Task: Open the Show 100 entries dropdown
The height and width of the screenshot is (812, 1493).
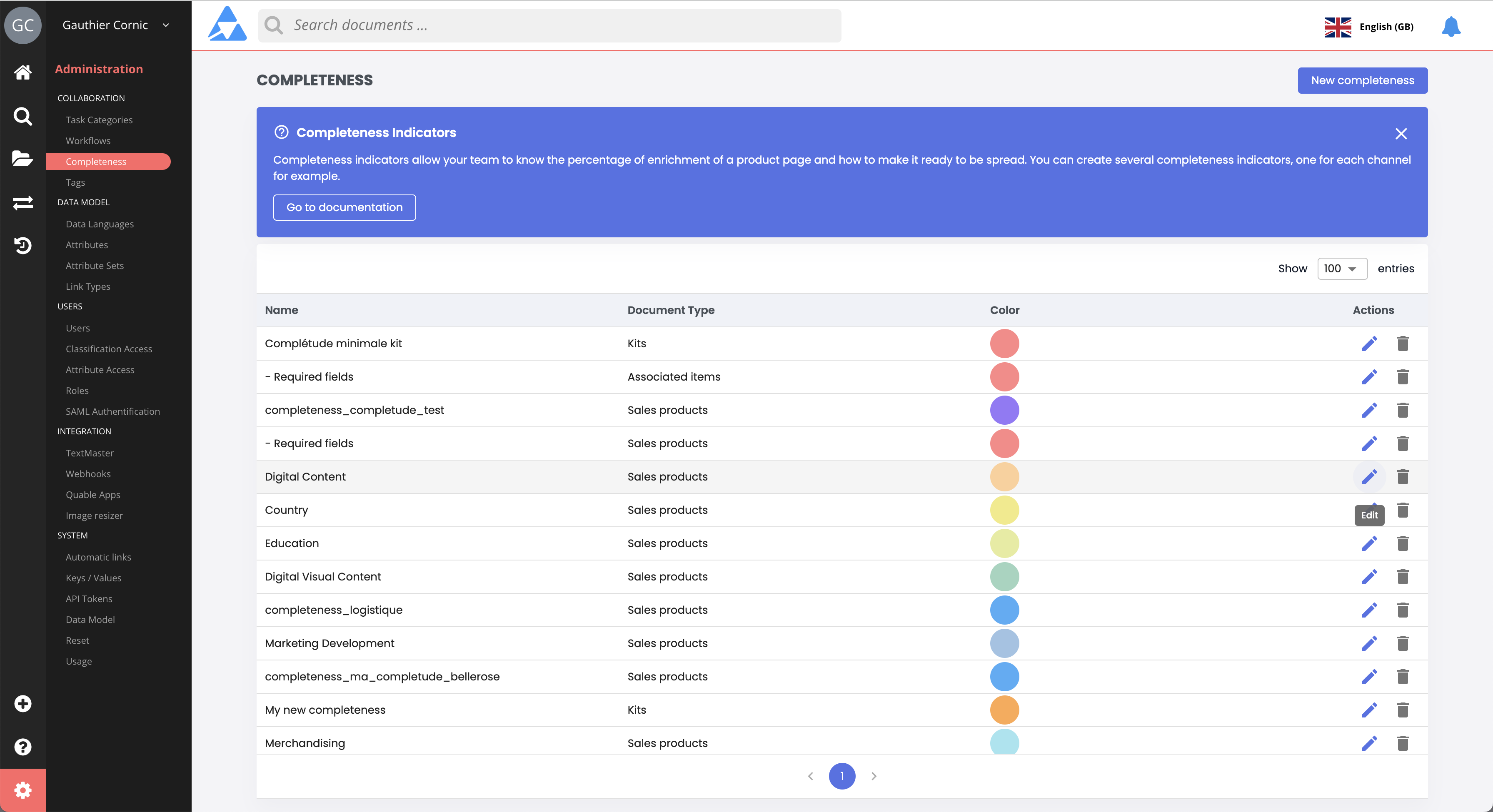Action: tap(1342, 269)
